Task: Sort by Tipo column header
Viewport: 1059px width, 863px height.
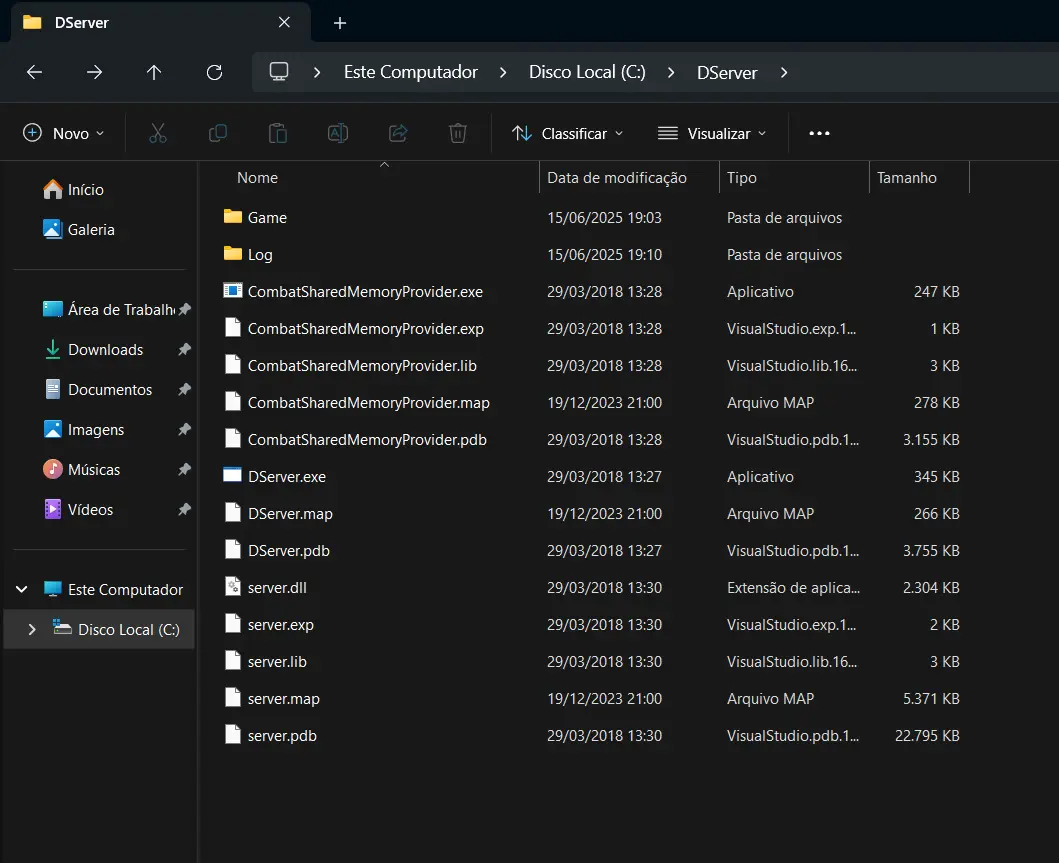Action: (x=742, y=178)
